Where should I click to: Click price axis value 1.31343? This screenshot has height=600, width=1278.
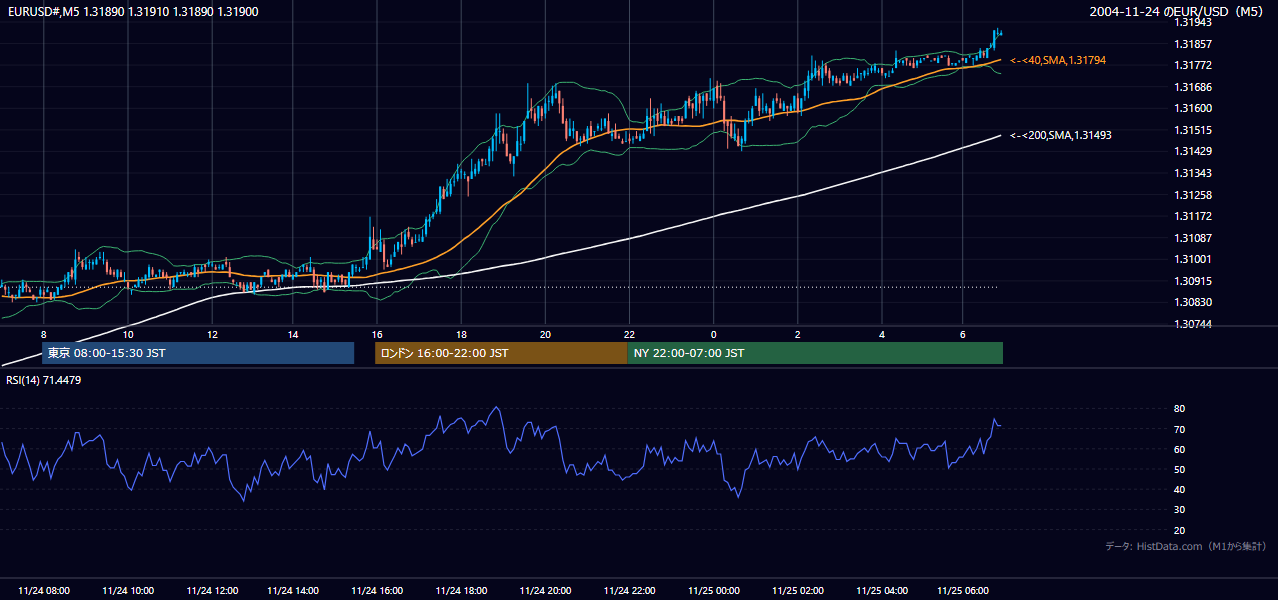[x=1193, y=173]
